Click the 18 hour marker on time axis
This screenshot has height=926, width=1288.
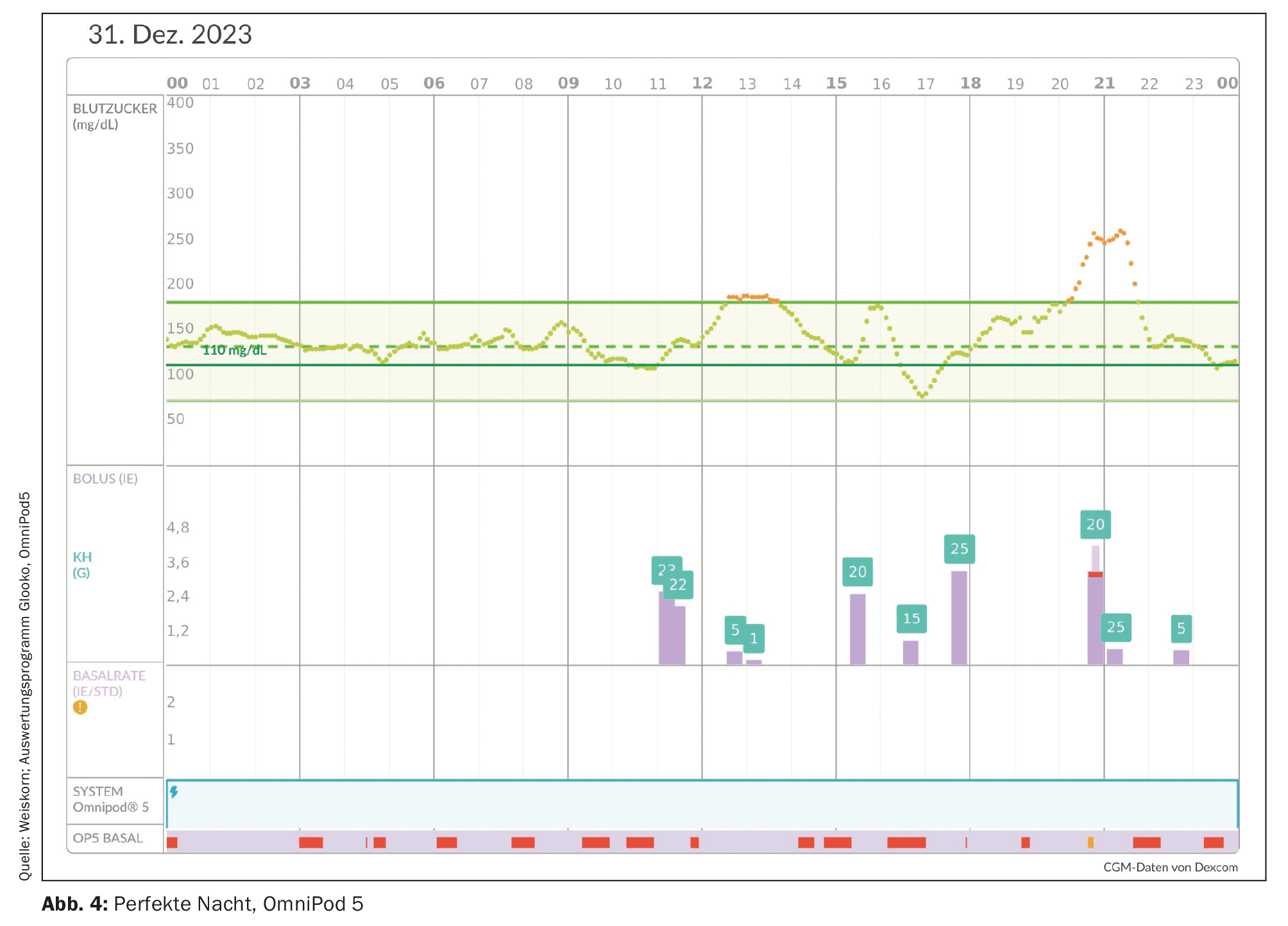click(970, 83)
